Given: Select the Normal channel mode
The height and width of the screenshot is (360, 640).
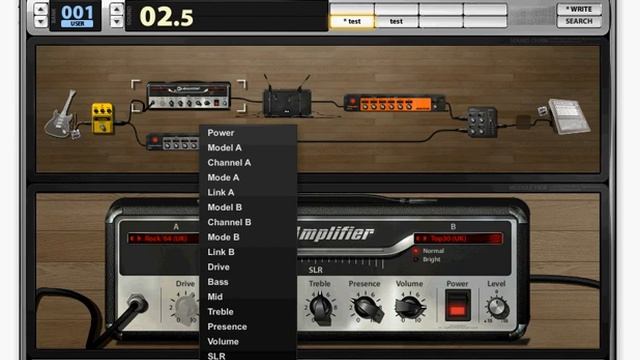Looking at the screenshot, I should pyautogui.click(x=429, y=251).
